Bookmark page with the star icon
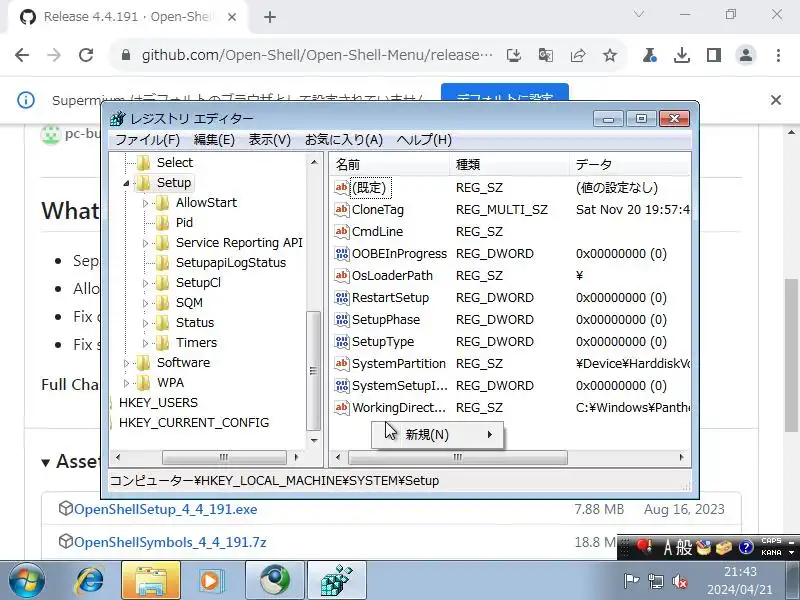 [x=610, y=55]
